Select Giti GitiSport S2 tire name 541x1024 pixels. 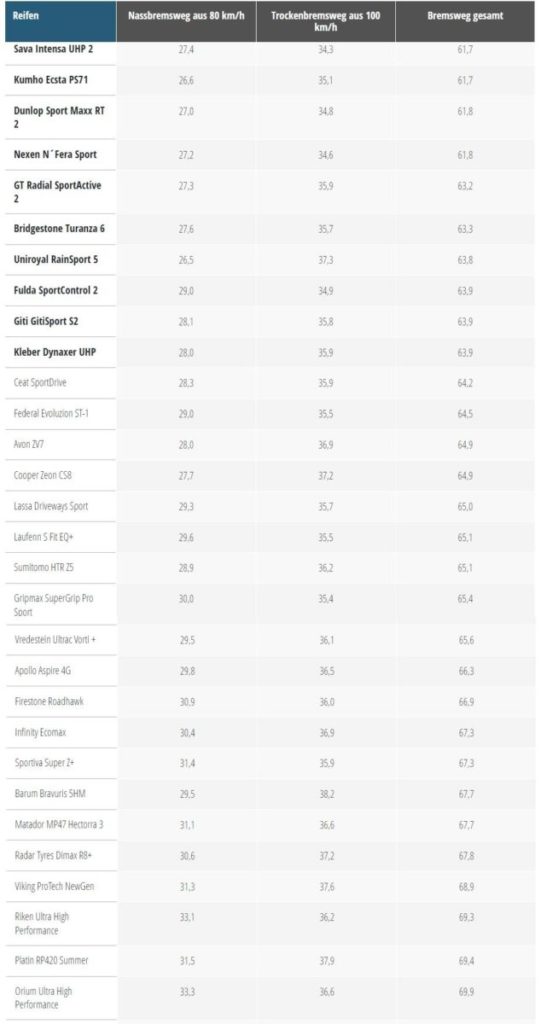[x=46, y=321]
